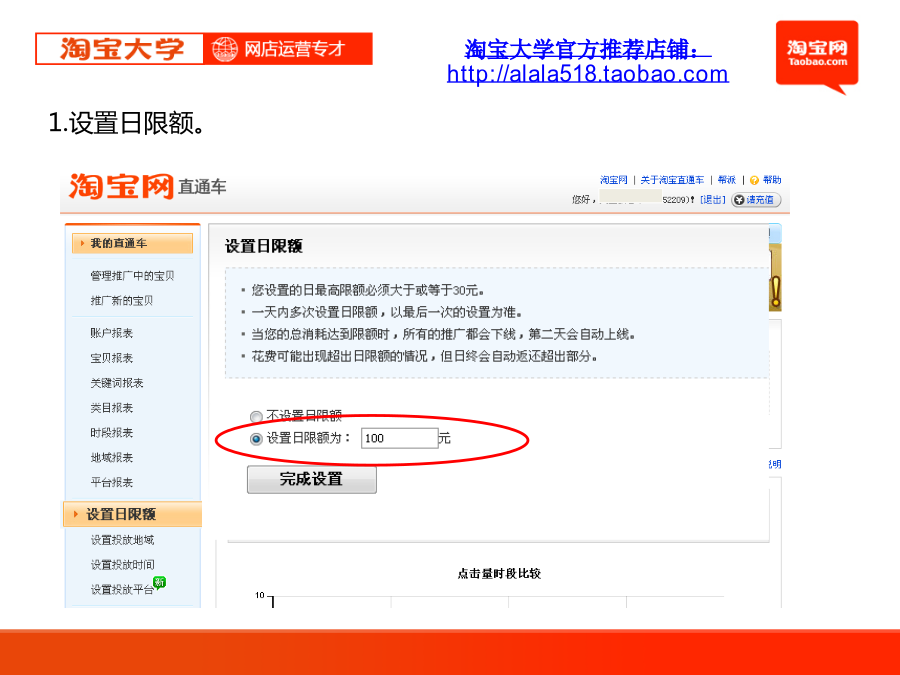Open 账户报表 in the sidebar

click(111, 333)
